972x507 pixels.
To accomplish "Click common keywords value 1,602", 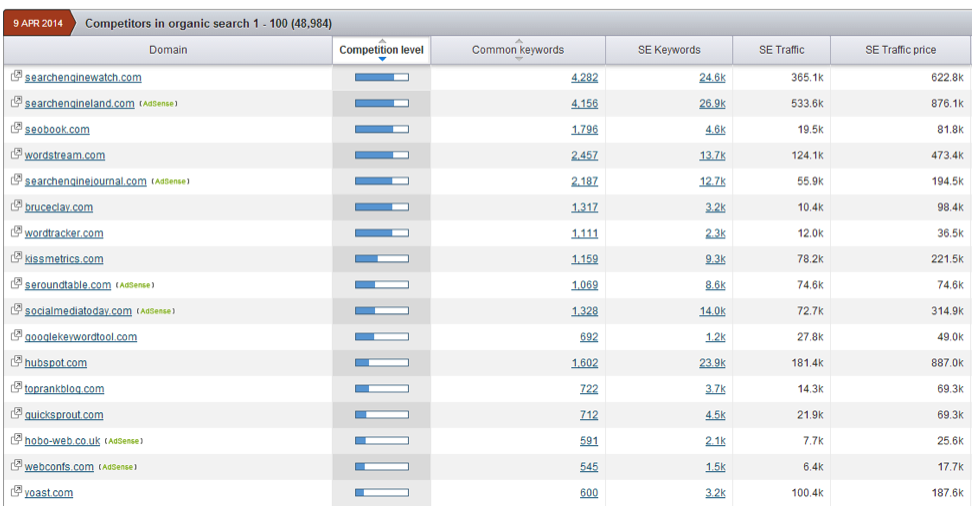I will click(585, 363).
